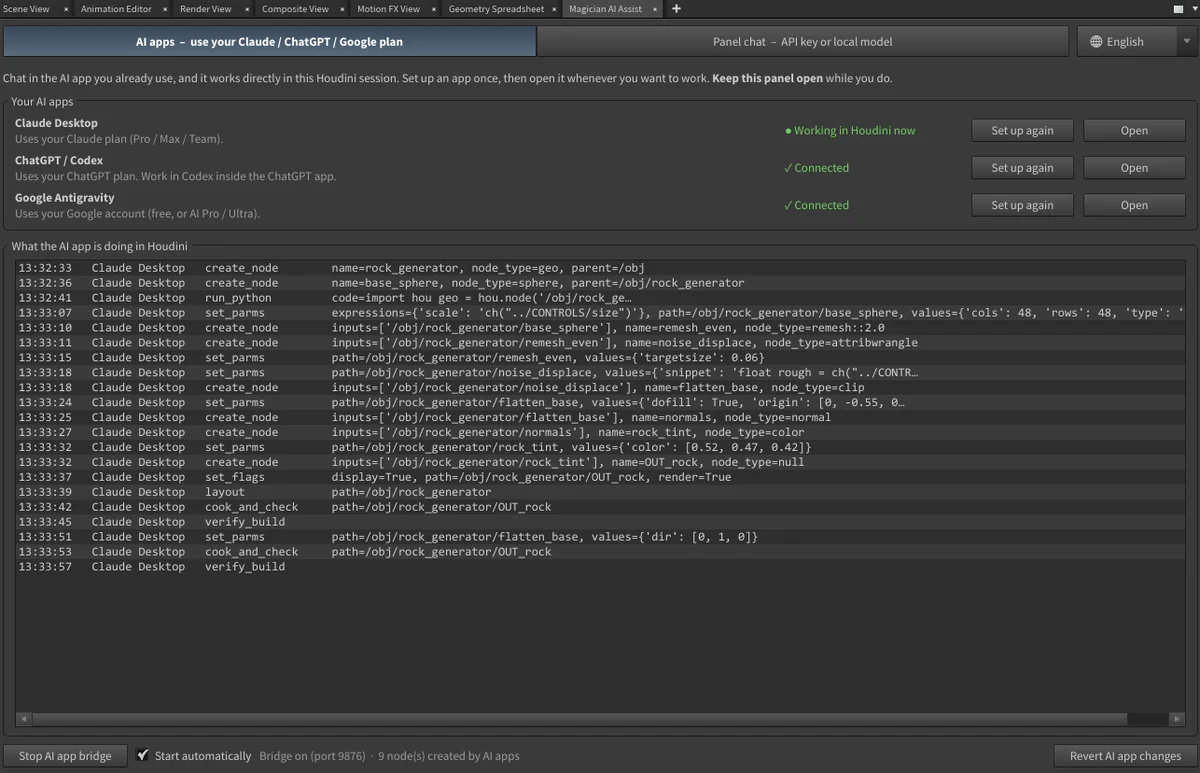
Task: Close the Geometry Spreadsheet tab
Action: (x=555, y=9)
